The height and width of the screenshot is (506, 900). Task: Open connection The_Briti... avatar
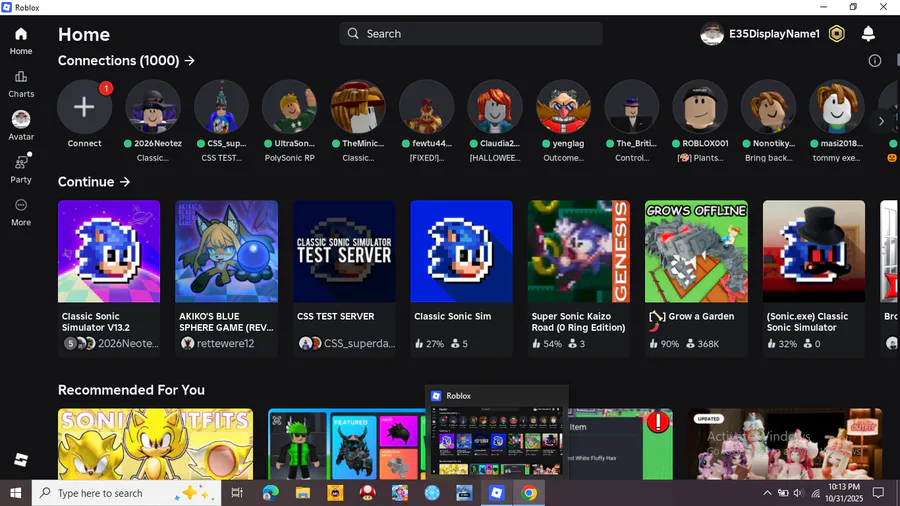631,107
